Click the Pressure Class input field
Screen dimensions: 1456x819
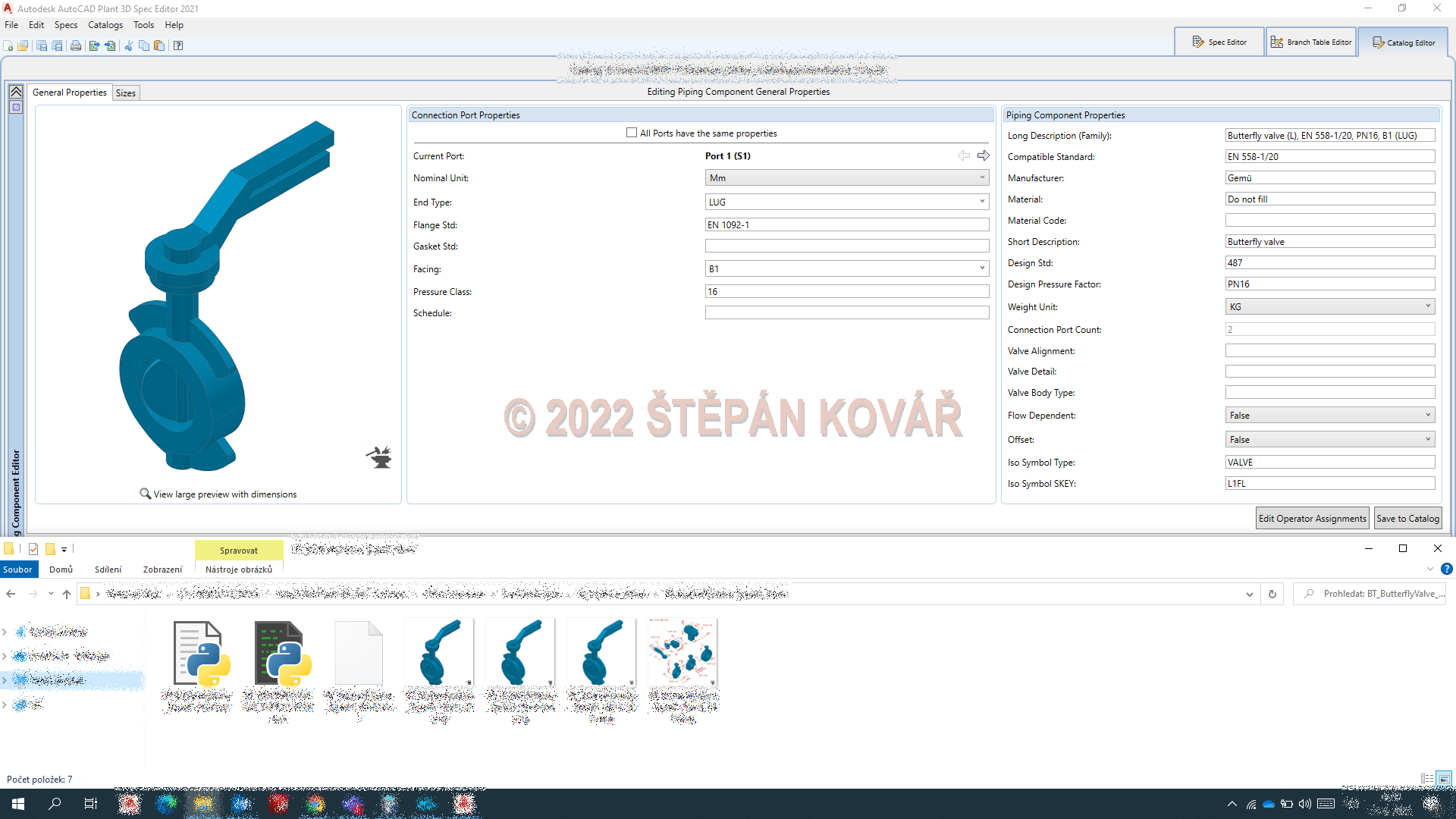tap(847, 291)
